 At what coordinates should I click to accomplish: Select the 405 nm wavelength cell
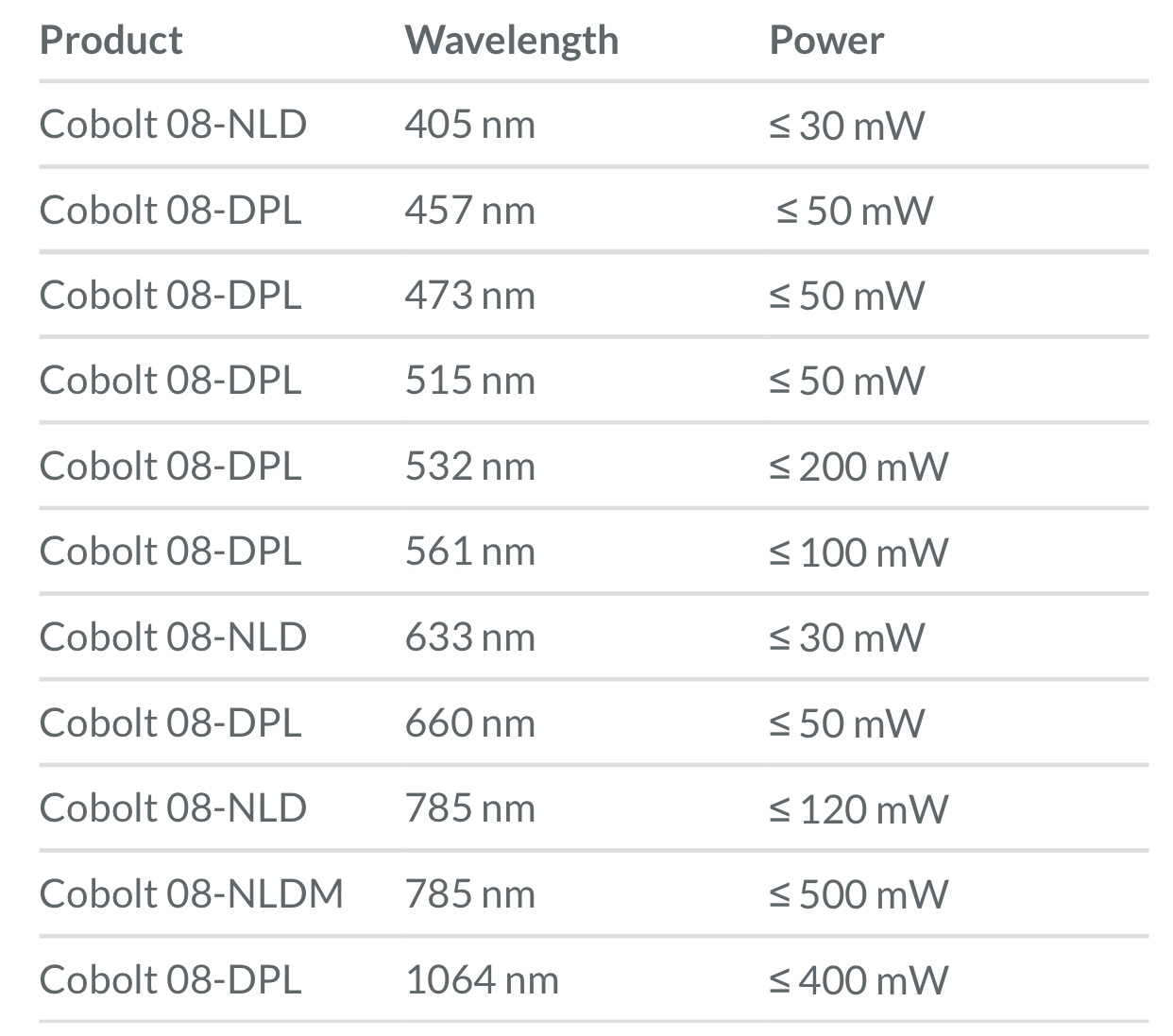click(x=469, y=125)
